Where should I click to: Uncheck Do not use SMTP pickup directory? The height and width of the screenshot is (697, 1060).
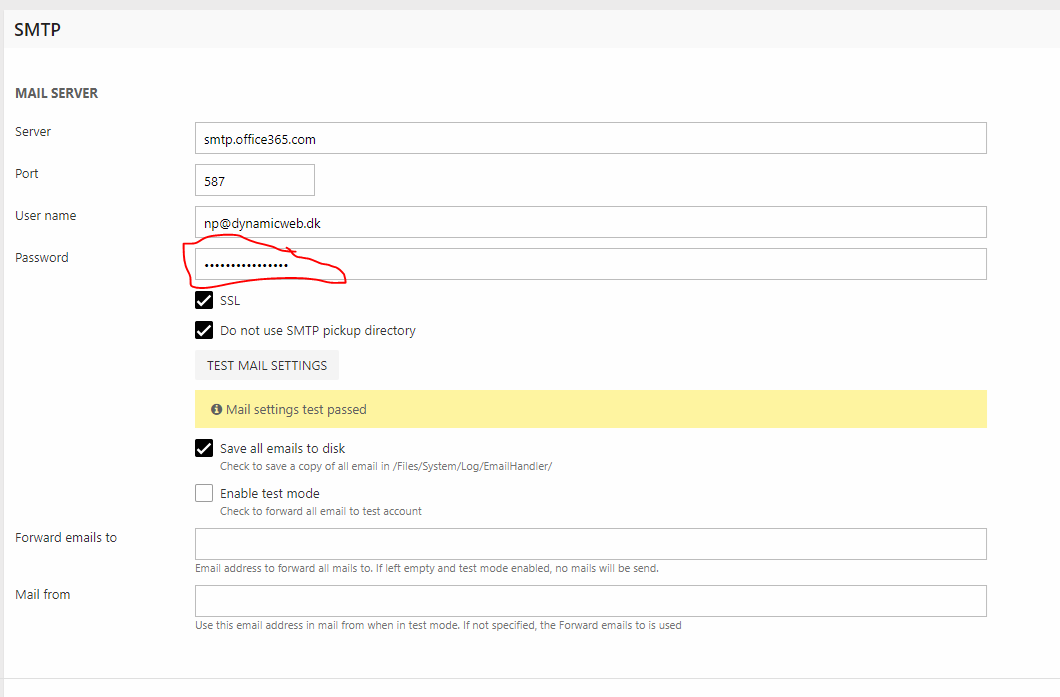click(x=204, y=330)
